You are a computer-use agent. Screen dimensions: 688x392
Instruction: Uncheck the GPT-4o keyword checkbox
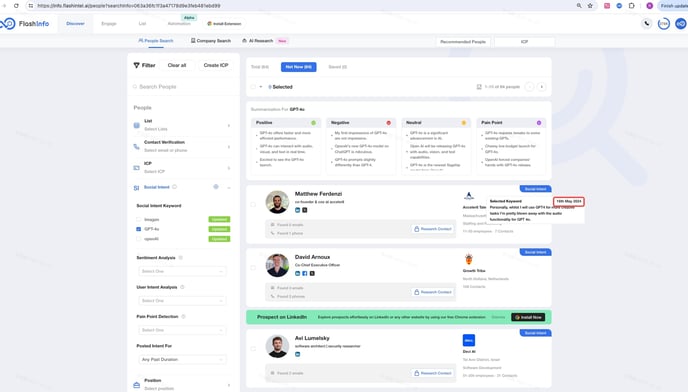tap(139, 229)
